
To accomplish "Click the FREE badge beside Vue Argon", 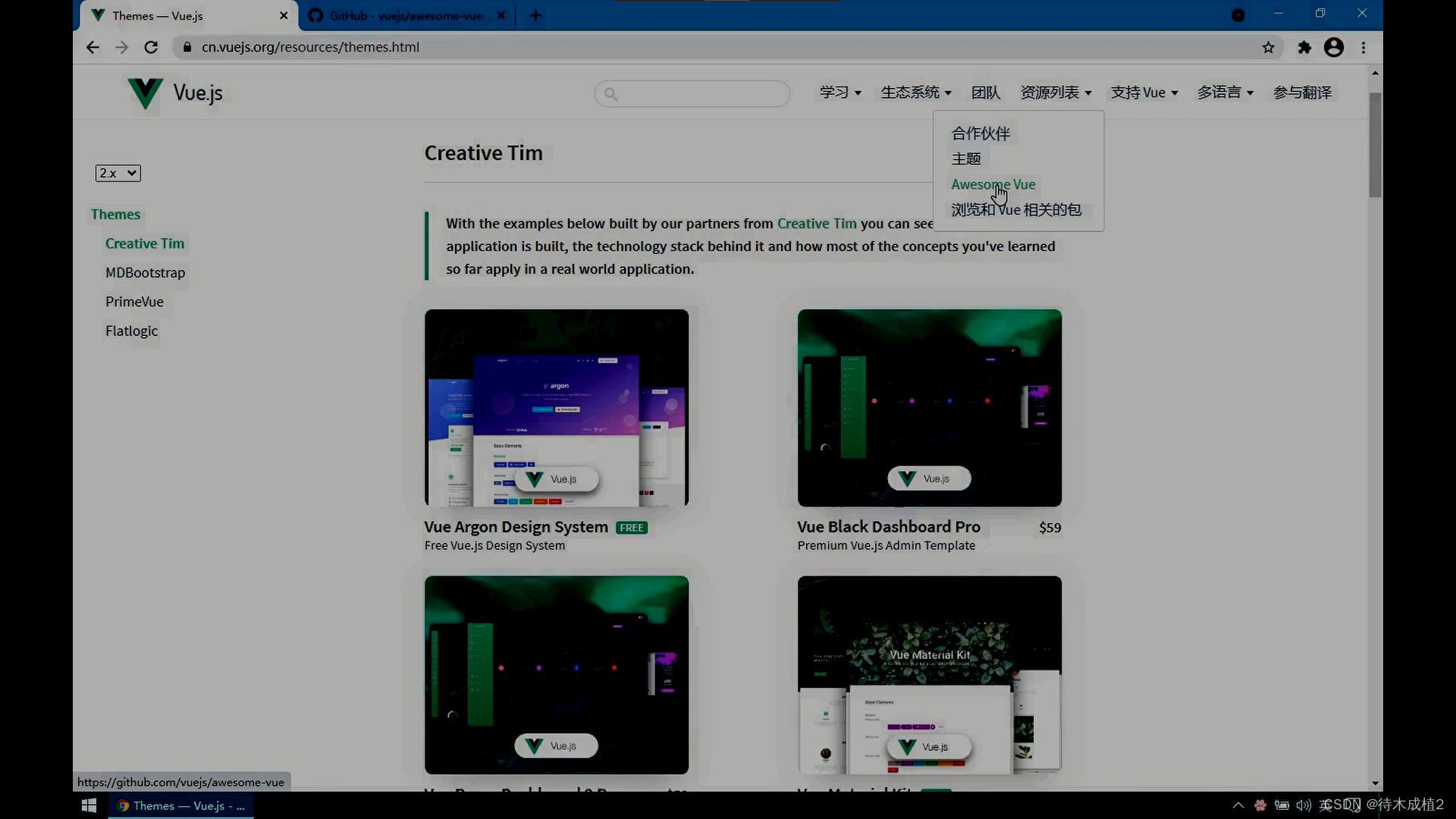I will (632, 528).
